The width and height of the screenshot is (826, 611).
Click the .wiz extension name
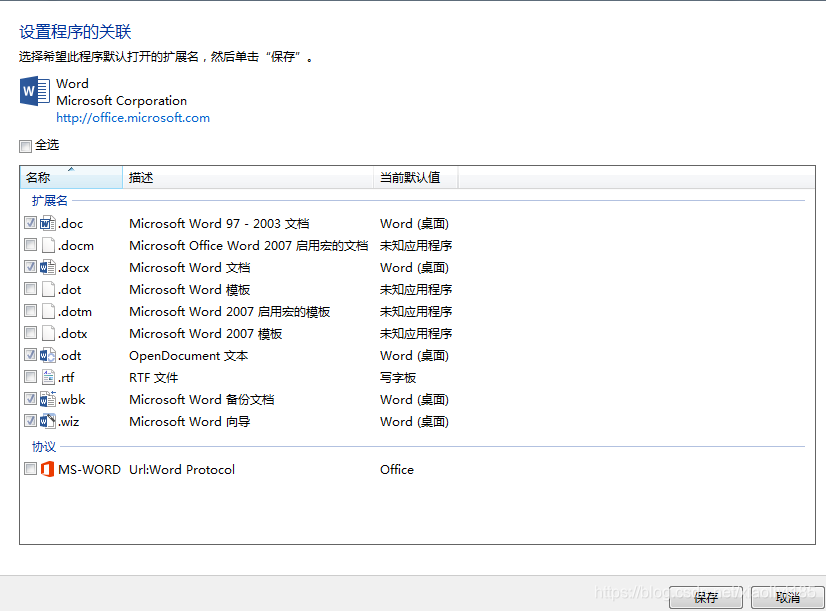(68, 421)
